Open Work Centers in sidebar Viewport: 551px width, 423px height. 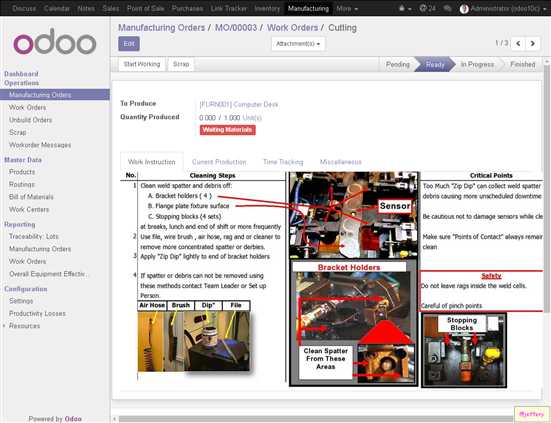(x=29, y=209)
